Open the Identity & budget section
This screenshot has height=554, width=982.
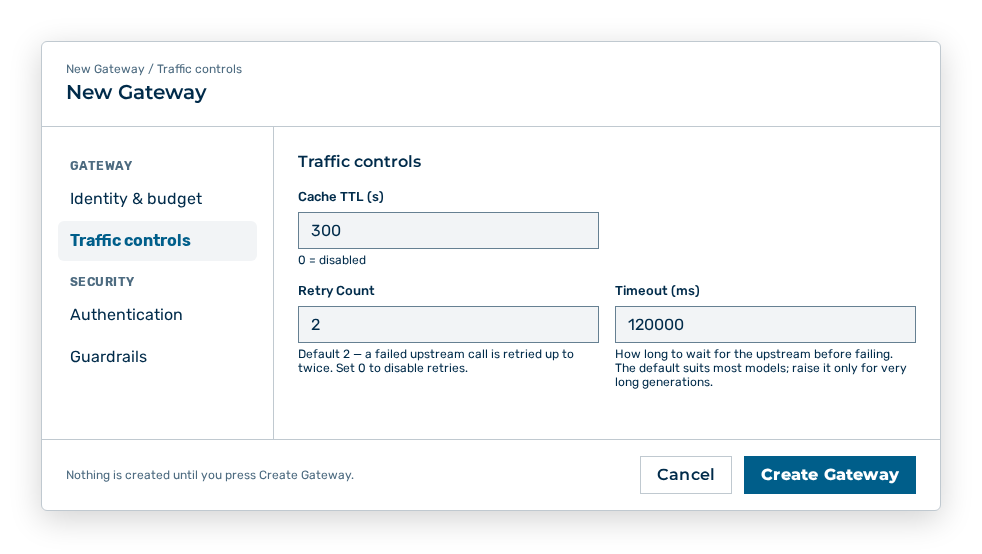[157, 199]
